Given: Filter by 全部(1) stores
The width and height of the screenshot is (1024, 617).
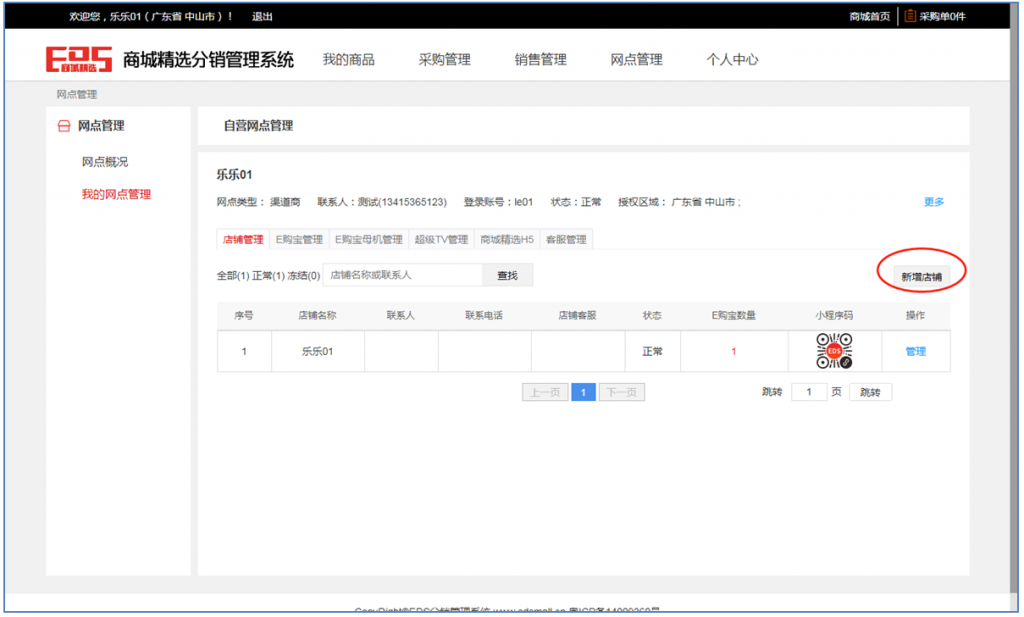Looking at the screenshot, I should [233, 276].
